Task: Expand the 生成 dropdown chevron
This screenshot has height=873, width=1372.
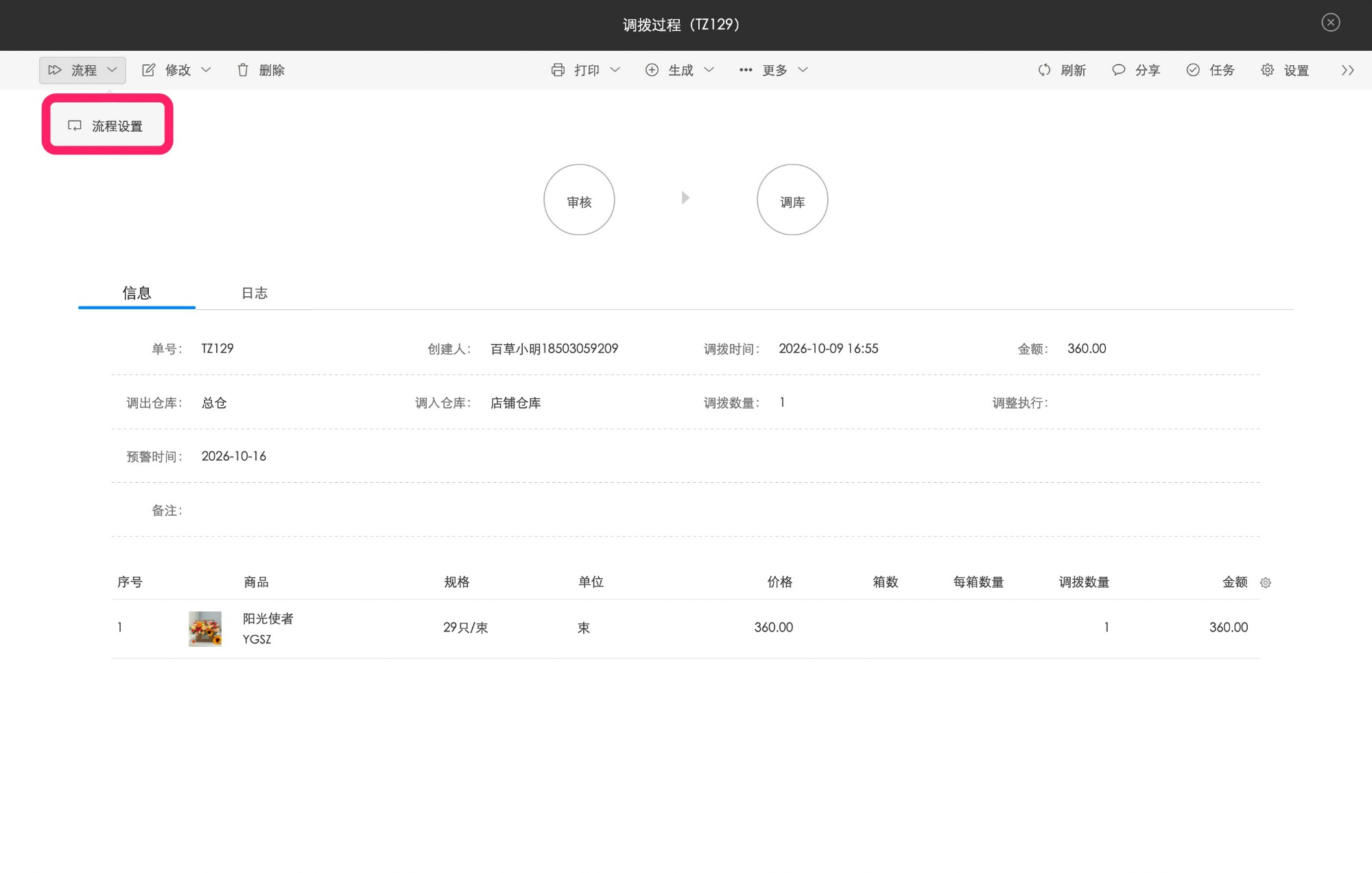Action: point(709,70)
